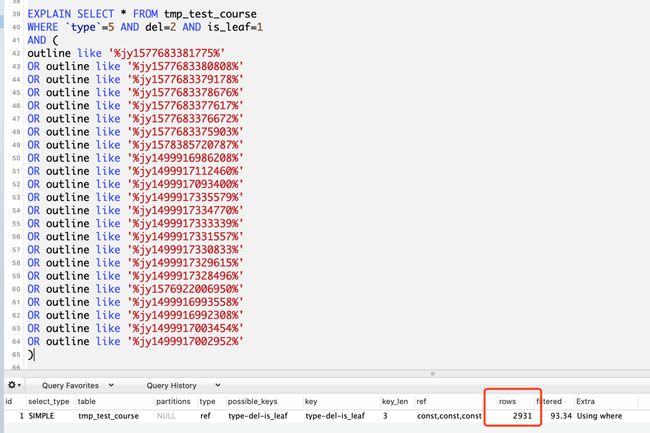This screenshot has width=650, height=433.
Task: Click line number 50 in the gutter
Action: pos(16,158)
